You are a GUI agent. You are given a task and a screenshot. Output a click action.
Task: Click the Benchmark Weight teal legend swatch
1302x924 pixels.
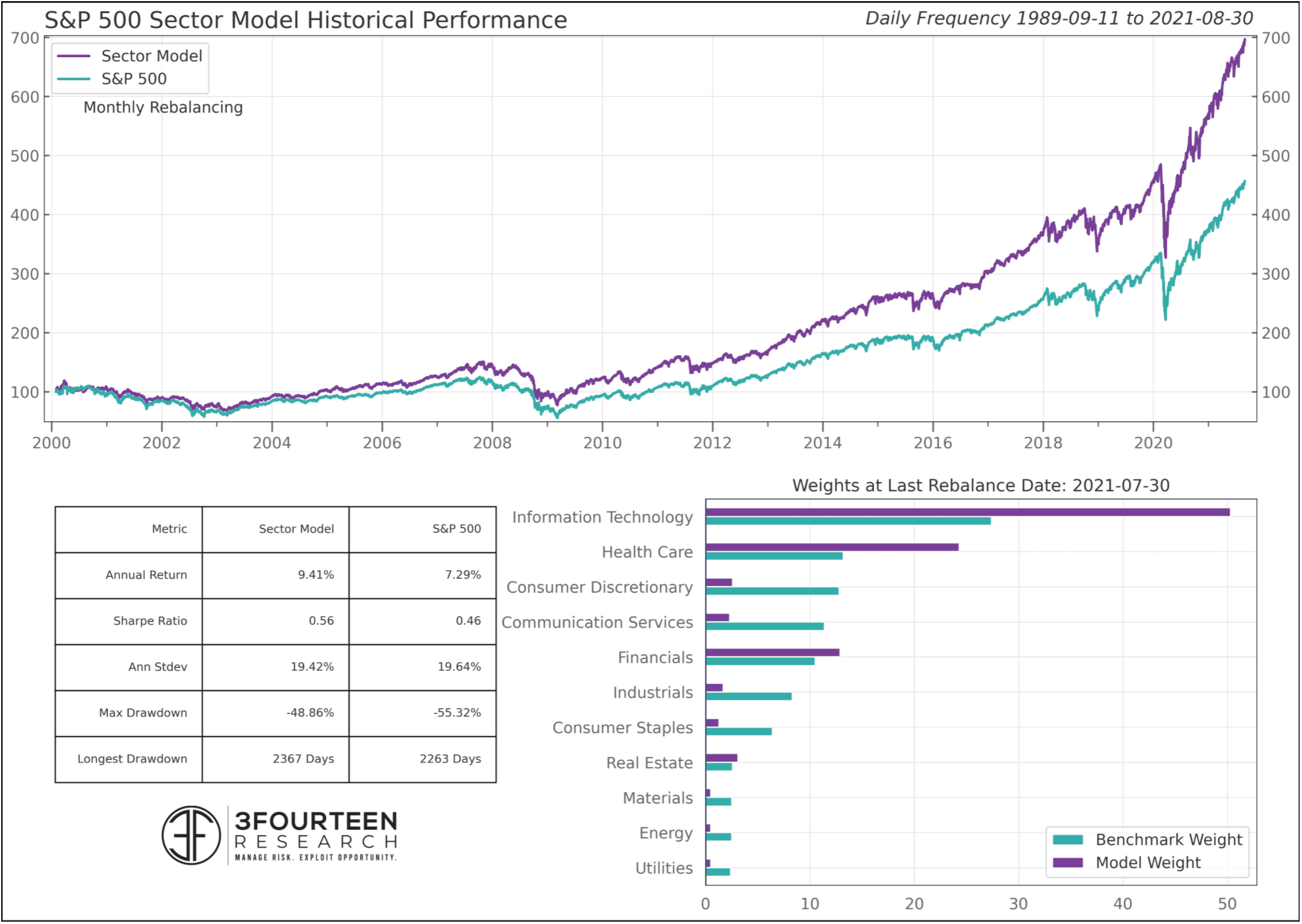pyautogui.click(x=1068, y=840)
